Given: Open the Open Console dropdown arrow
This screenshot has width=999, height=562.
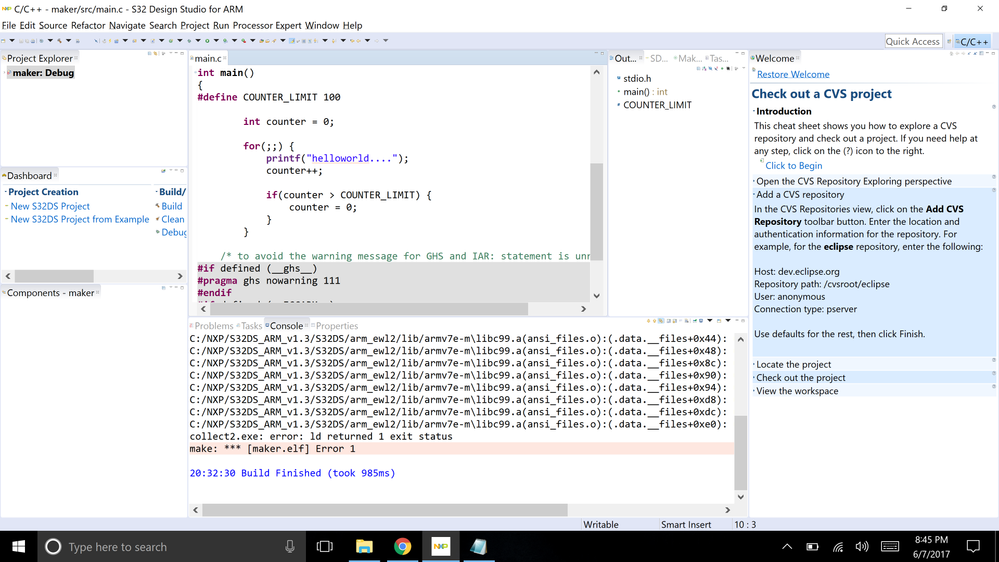Looking at the screenshot, I should (x=728, y=321).
